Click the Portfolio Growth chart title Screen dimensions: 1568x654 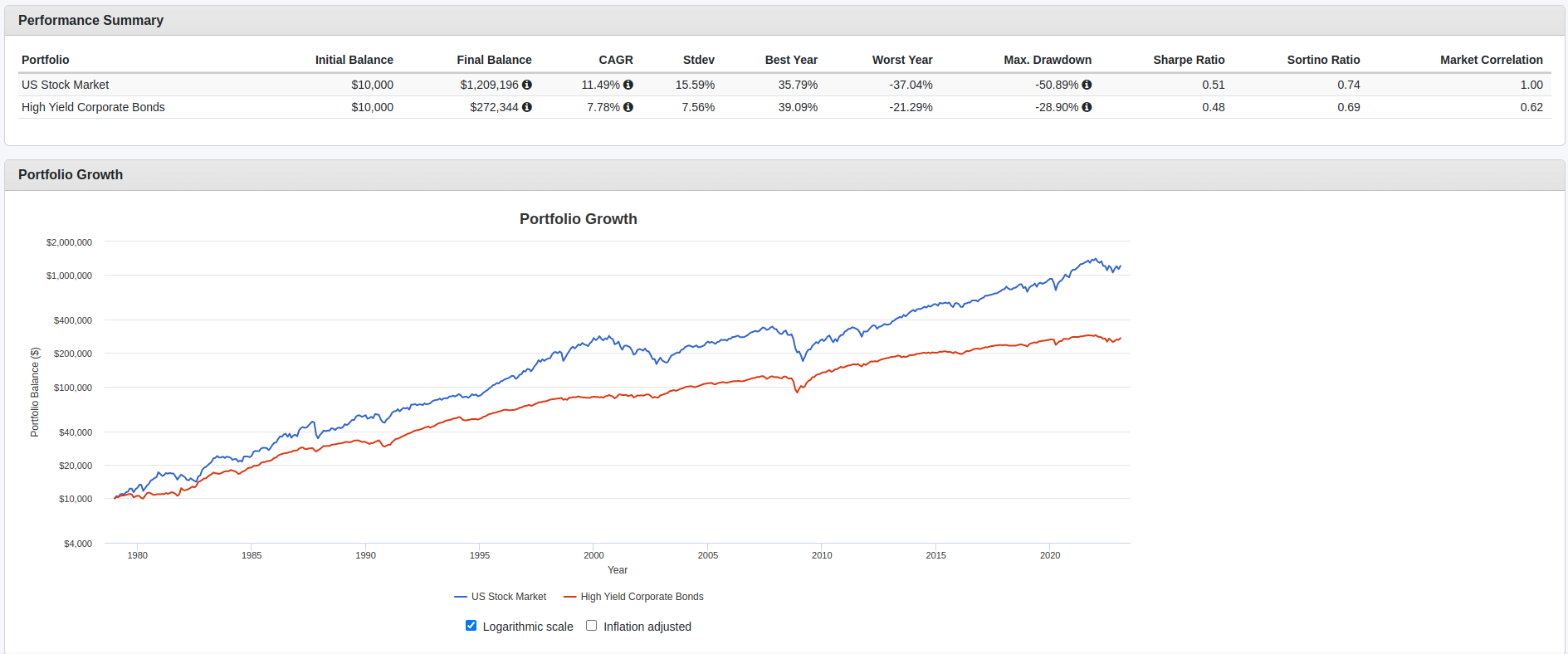(x=578, y=219)
